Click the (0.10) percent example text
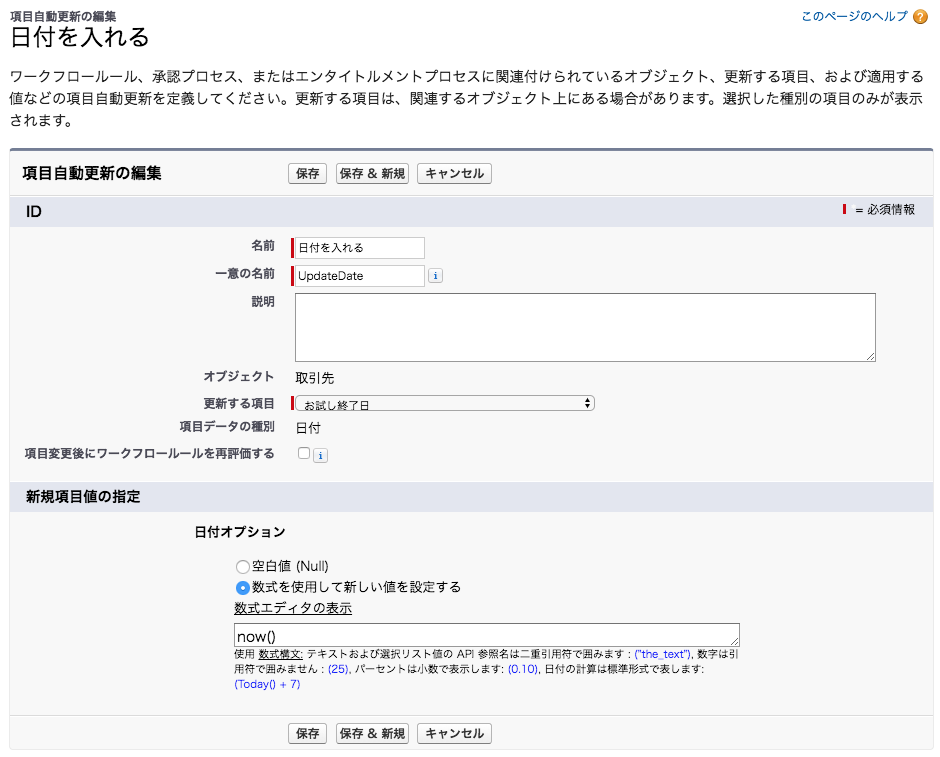940x757 pixels. [523, 669]
